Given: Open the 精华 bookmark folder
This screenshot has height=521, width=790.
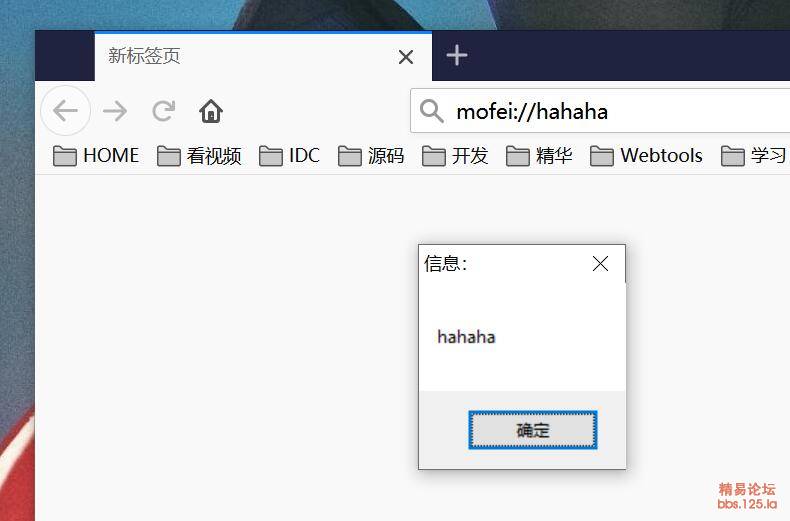Looking at the screenshot, I should point(539,156).
